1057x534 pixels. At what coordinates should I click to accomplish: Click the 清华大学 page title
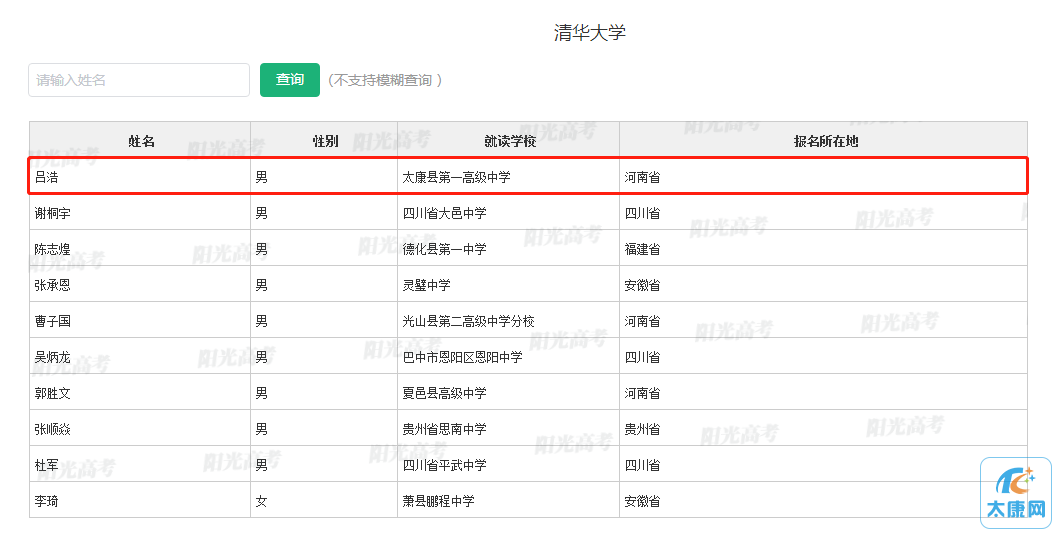(x=590, y=32)
